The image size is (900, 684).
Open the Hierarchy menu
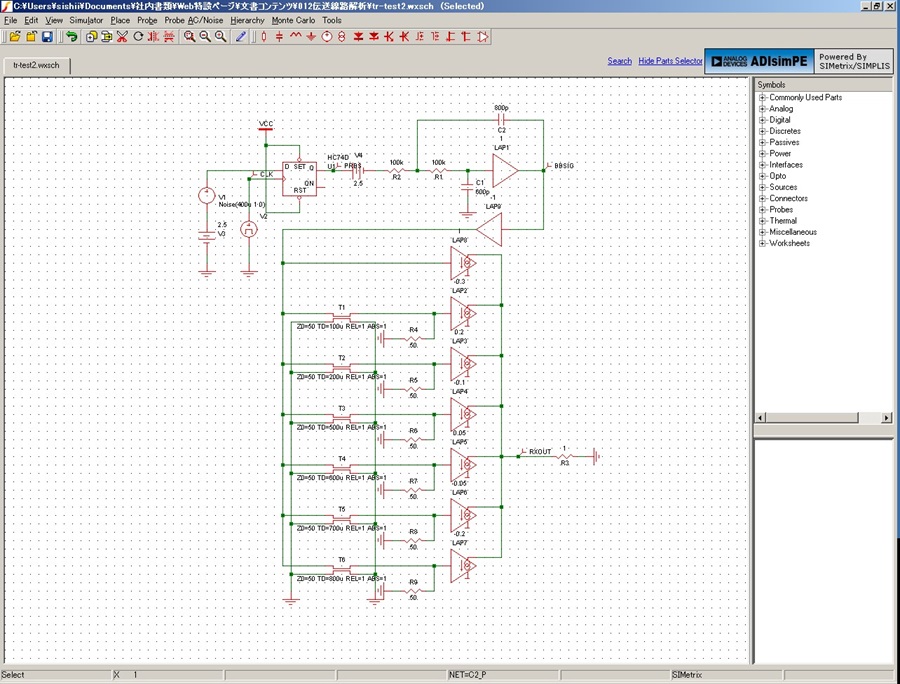coord(247,20)
